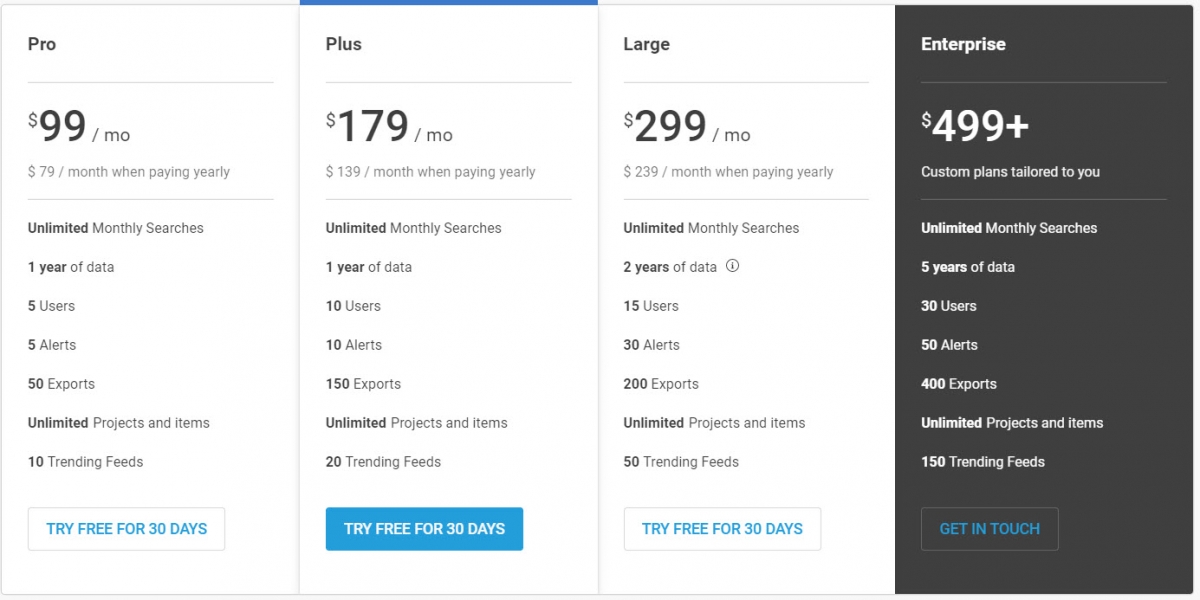Screen dimensions: 1200x600
Task: Click Custom plans tailored to you text
Action: [x=1010, y=172]
